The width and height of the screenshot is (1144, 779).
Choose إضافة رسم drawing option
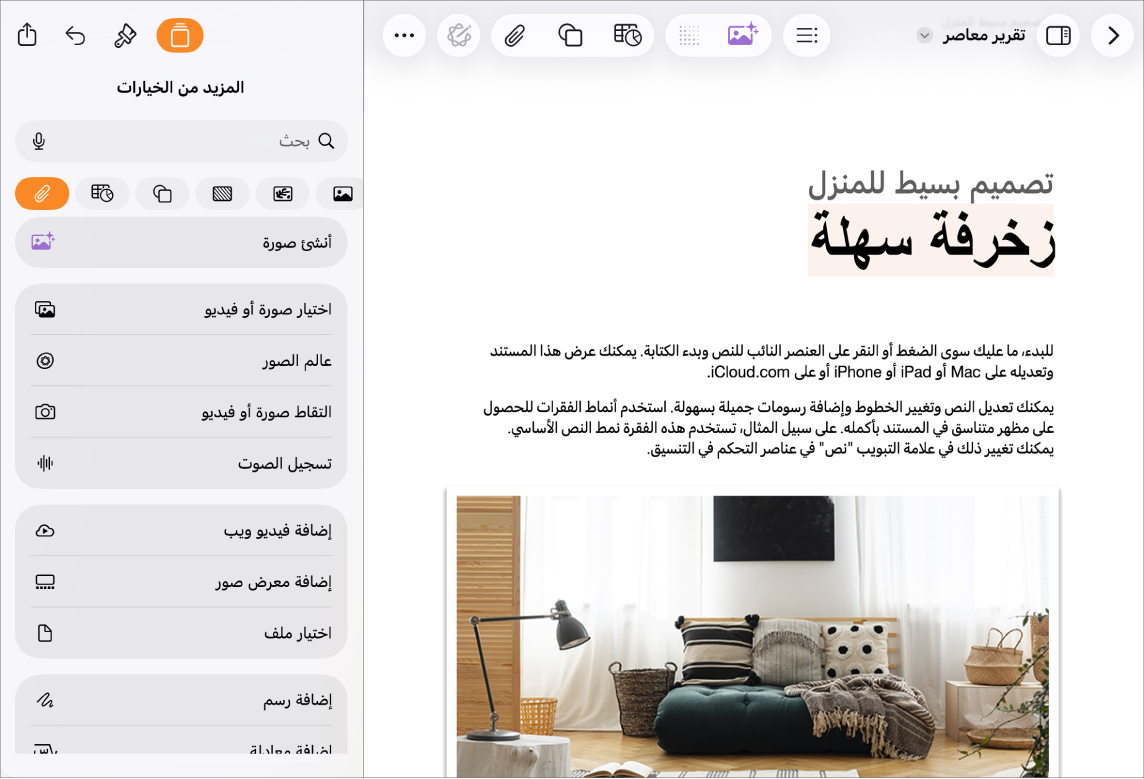[x=181, y=700]
